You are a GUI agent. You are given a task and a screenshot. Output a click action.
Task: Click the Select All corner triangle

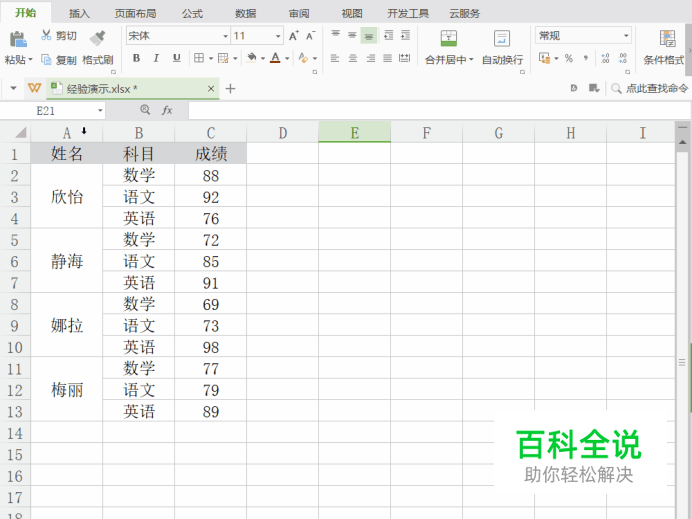click(20, 132)
